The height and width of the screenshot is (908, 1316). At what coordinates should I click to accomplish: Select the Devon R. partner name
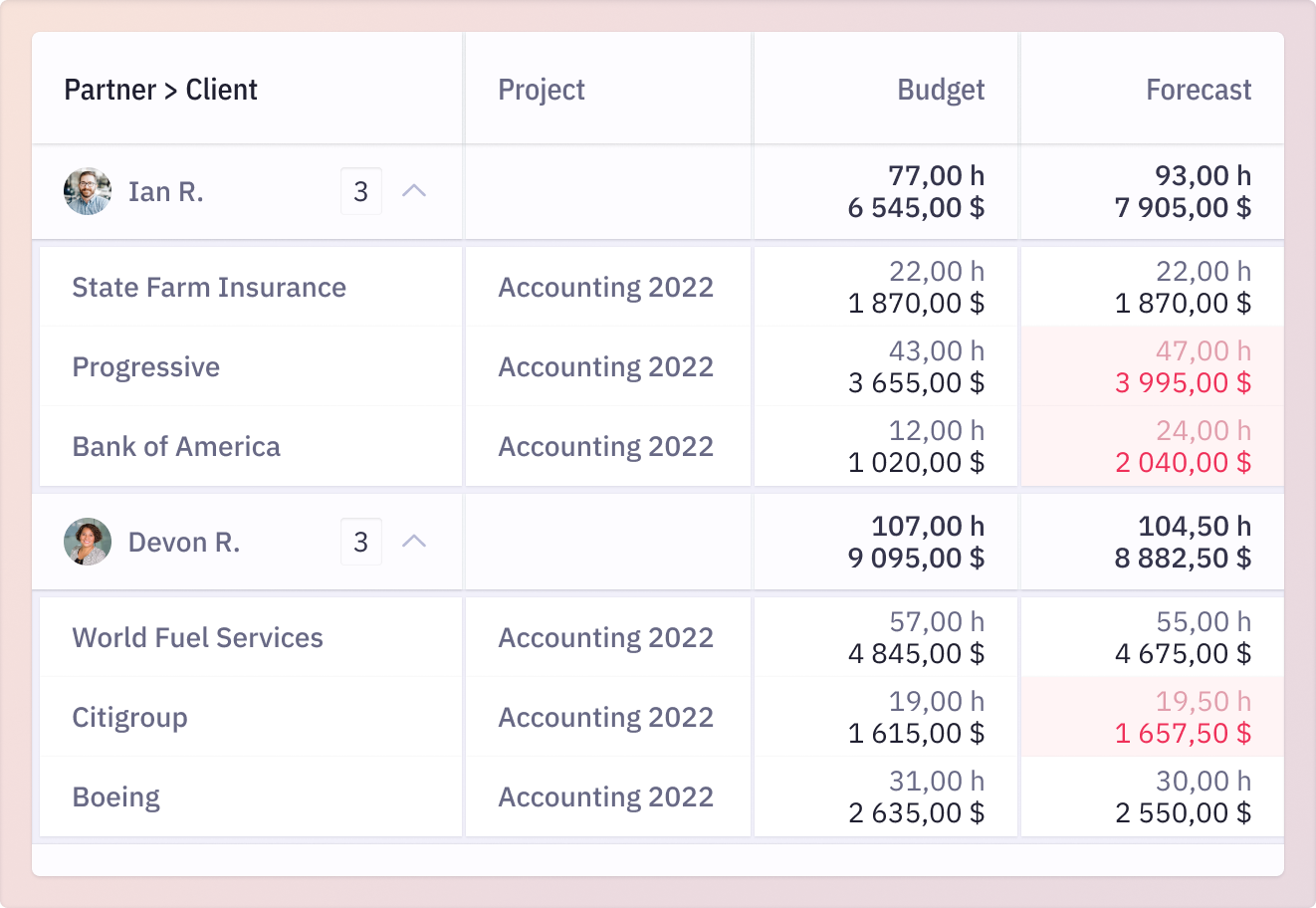(184, 542)
